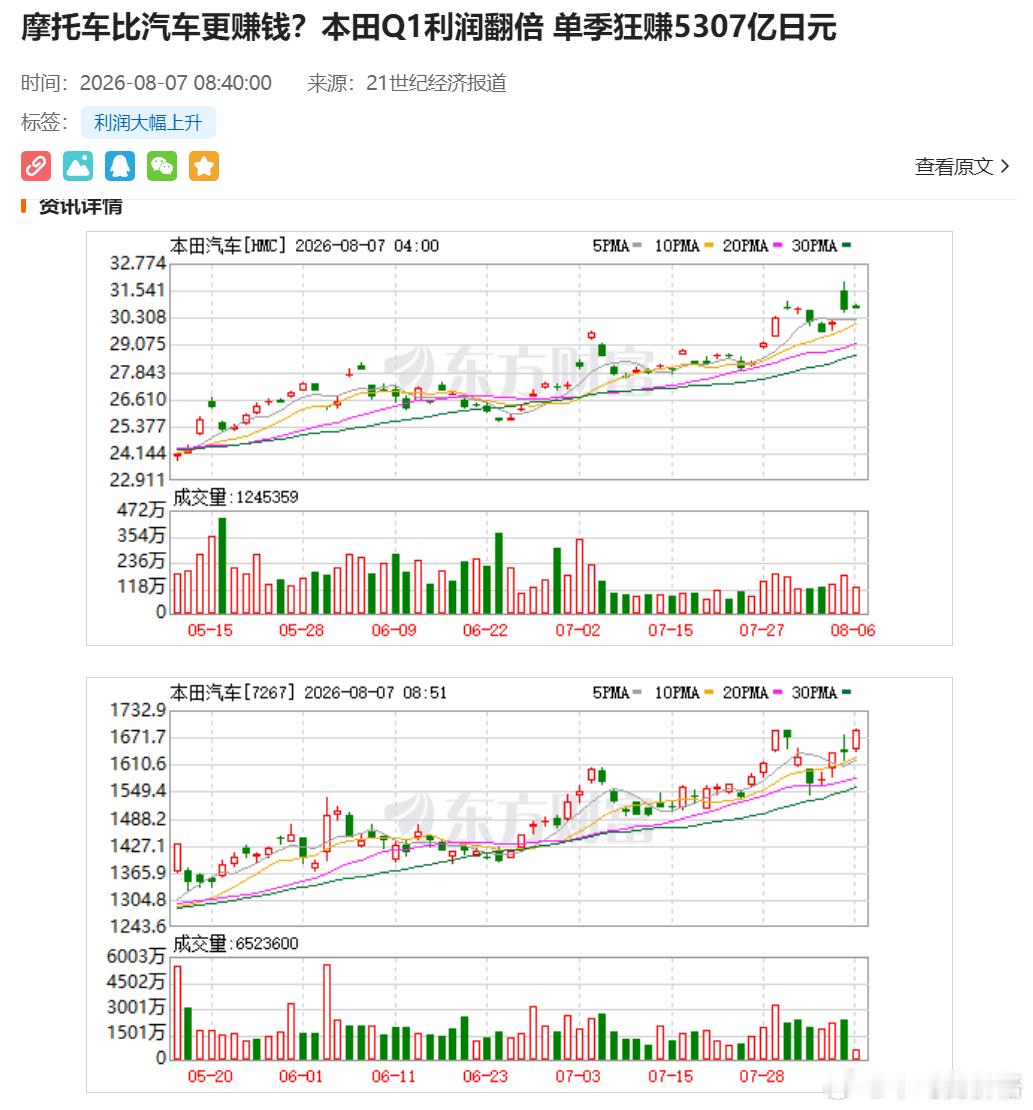Click 5PMA legend in HMC chart
Image resolution: width=1033 pixels, height=1110 pixels.
tap(617, 246)
